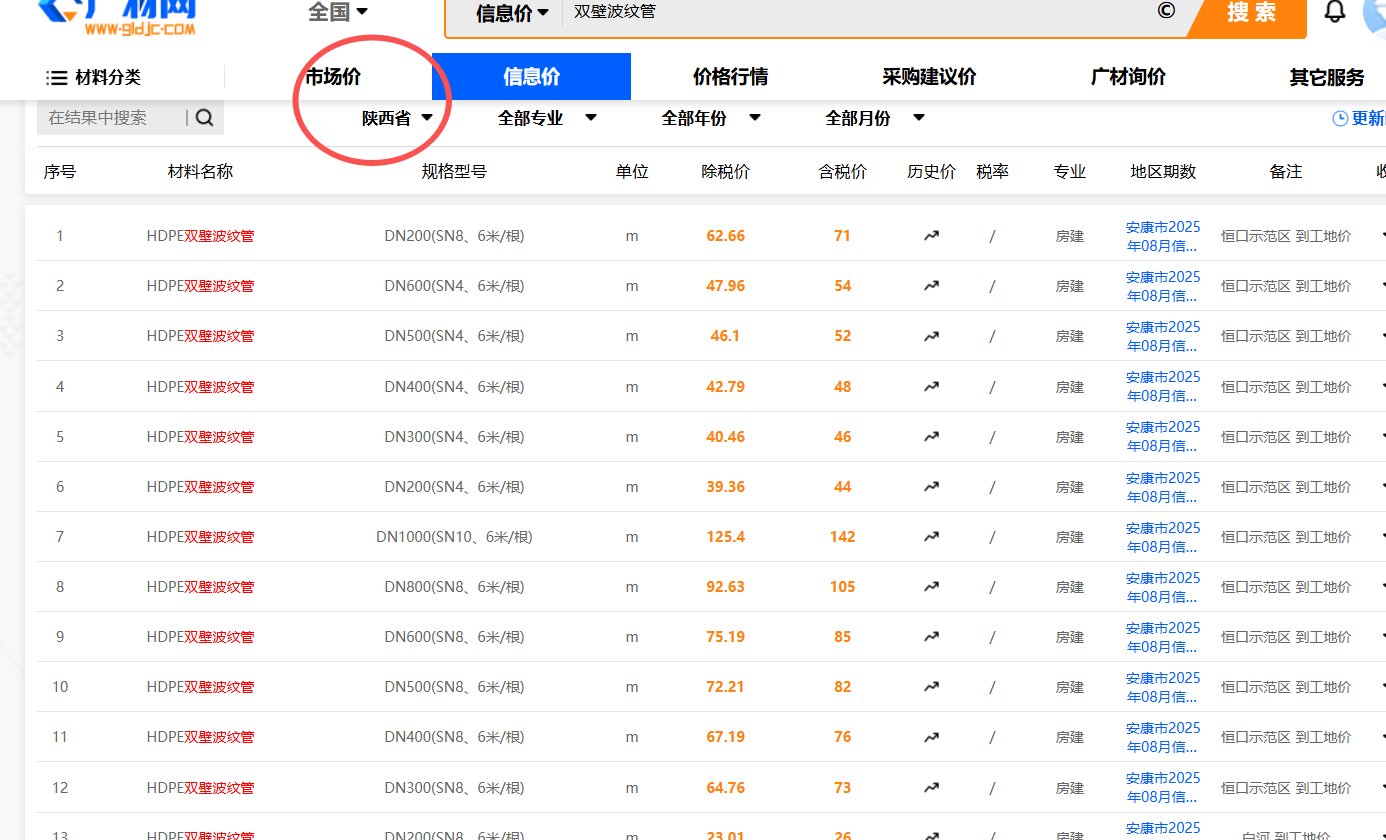View history price icon for first DN200 row
This screenshot has width=1386, height=840.
(931, 235)
